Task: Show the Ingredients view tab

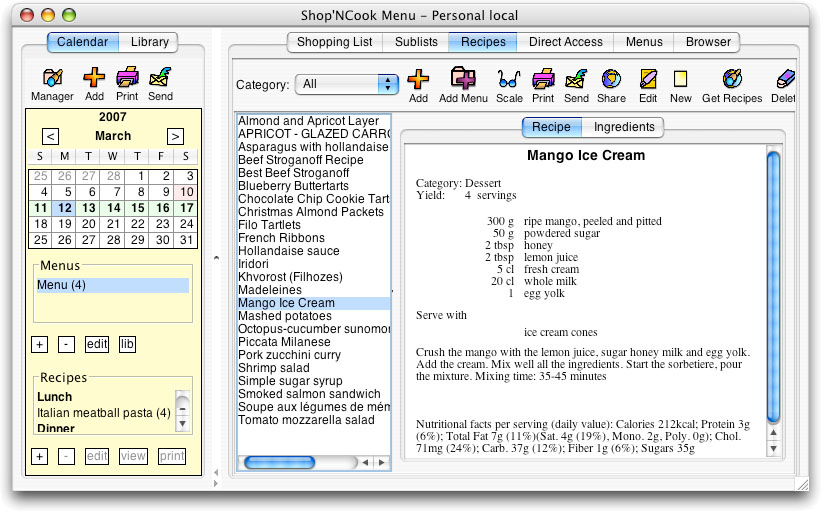Action: click(624, 127)
